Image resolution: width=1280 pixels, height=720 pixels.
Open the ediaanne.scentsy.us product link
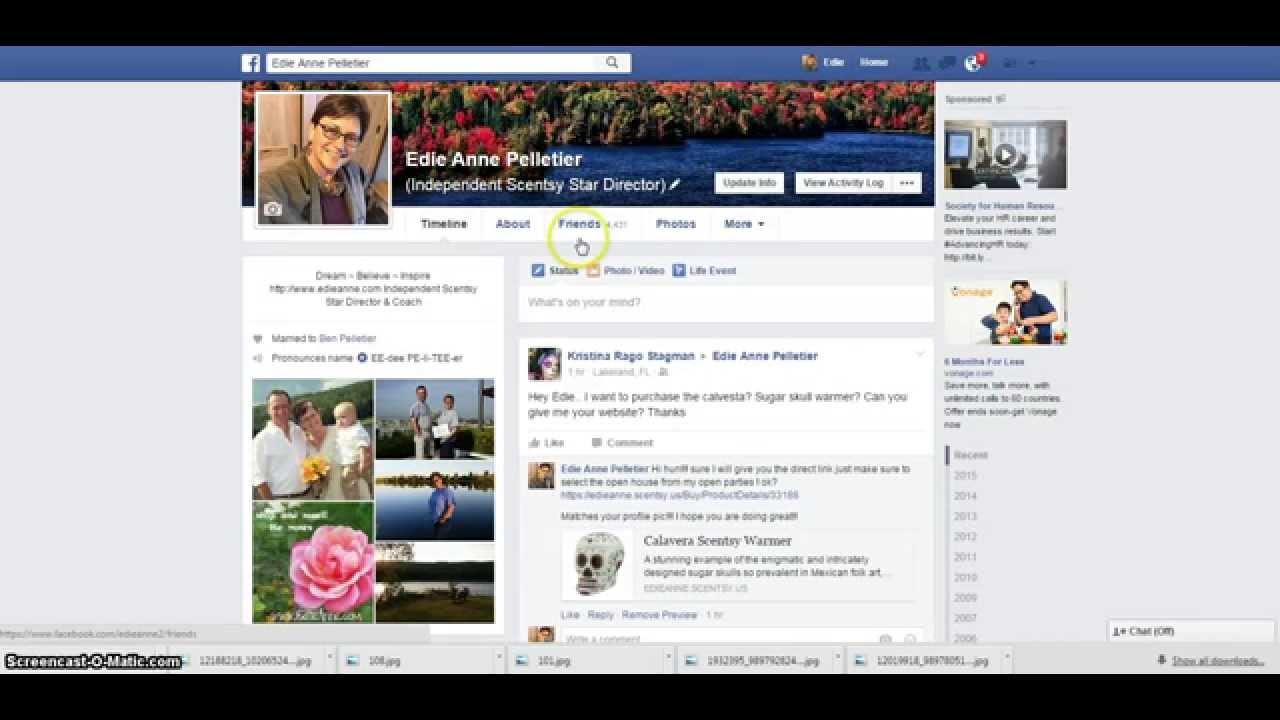point(679,495)
